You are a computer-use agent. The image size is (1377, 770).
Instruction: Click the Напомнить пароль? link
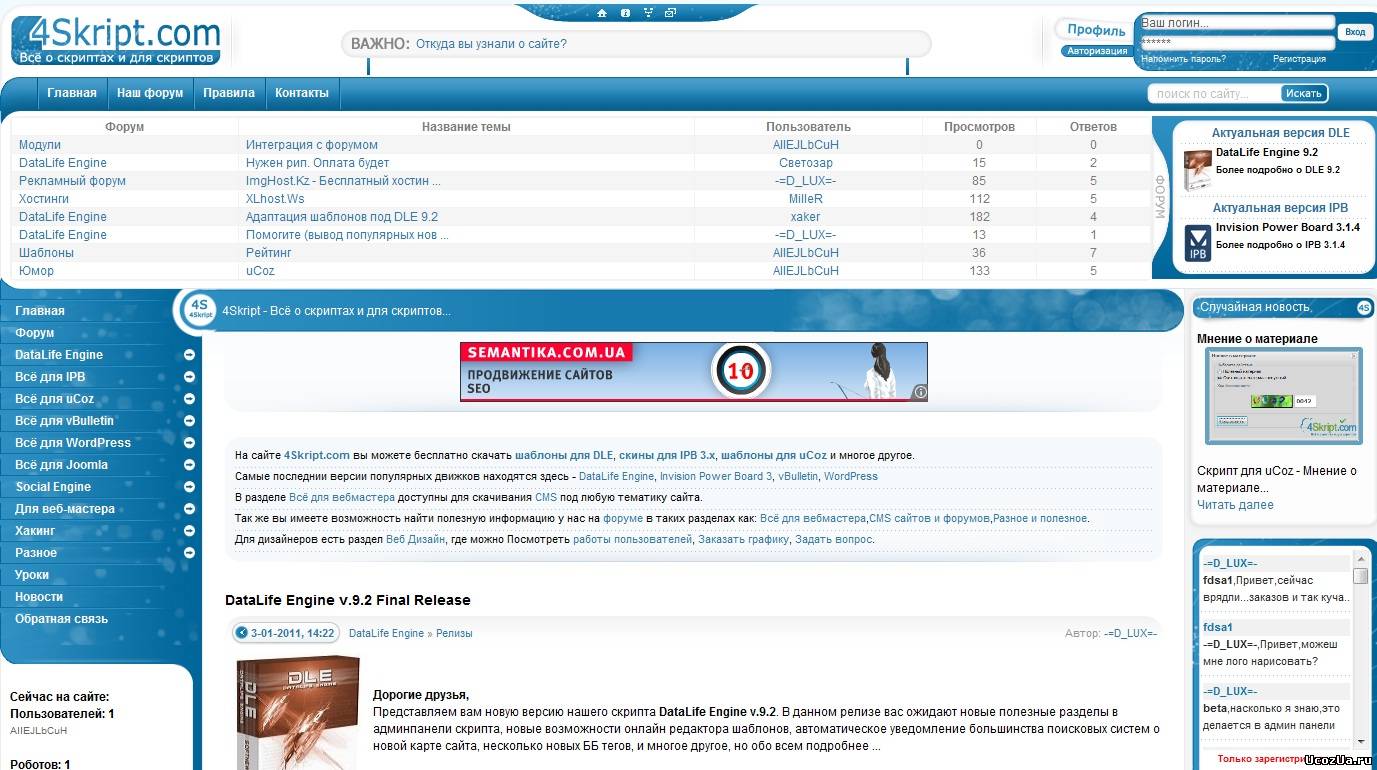click(x=1184, y=59)
